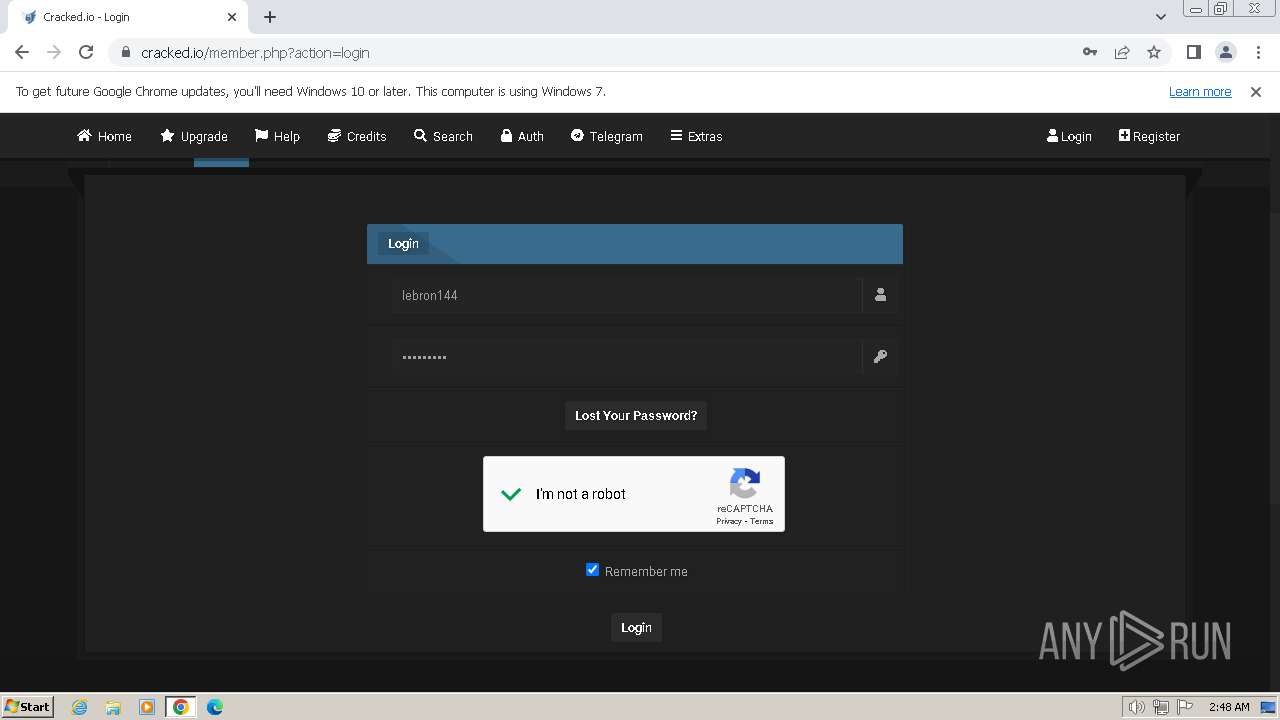Reload the page with the refresh icon
The width and height of the screenshot is (1280, 720).
point(86,52)
